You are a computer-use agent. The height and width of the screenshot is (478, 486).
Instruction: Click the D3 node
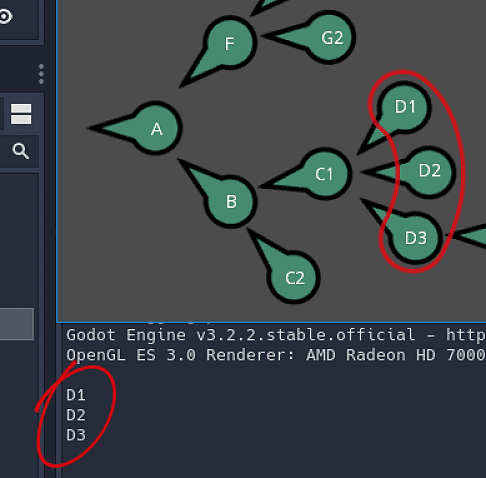(x=415, y=237)
